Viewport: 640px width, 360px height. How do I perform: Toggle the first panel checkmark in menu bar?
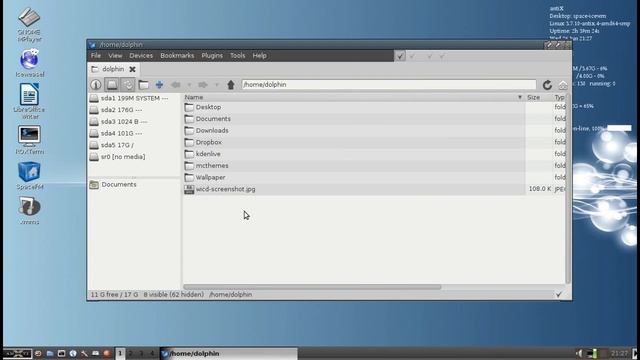400,56
